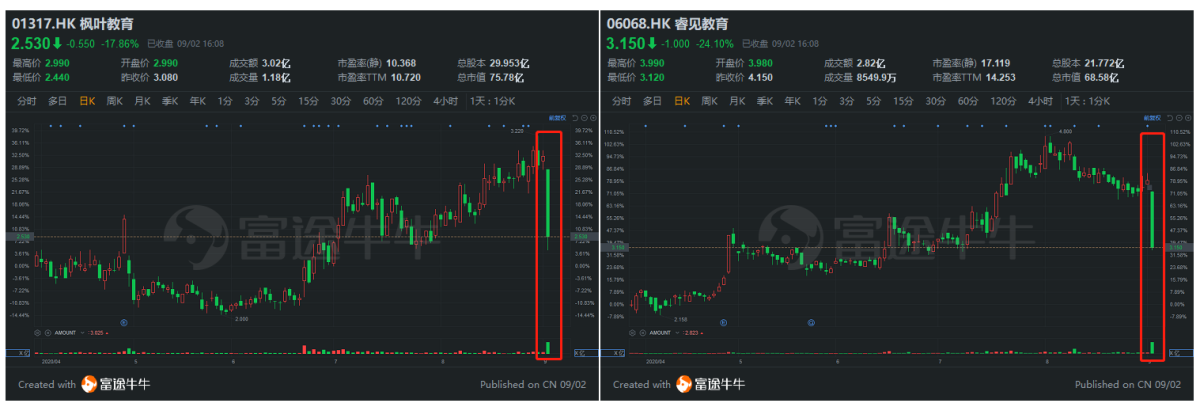Image resolution: width=1200 pixels, height=407 pixels.
Task: Close the AMOUNT indicator in left chart
Action: point(48,333)
